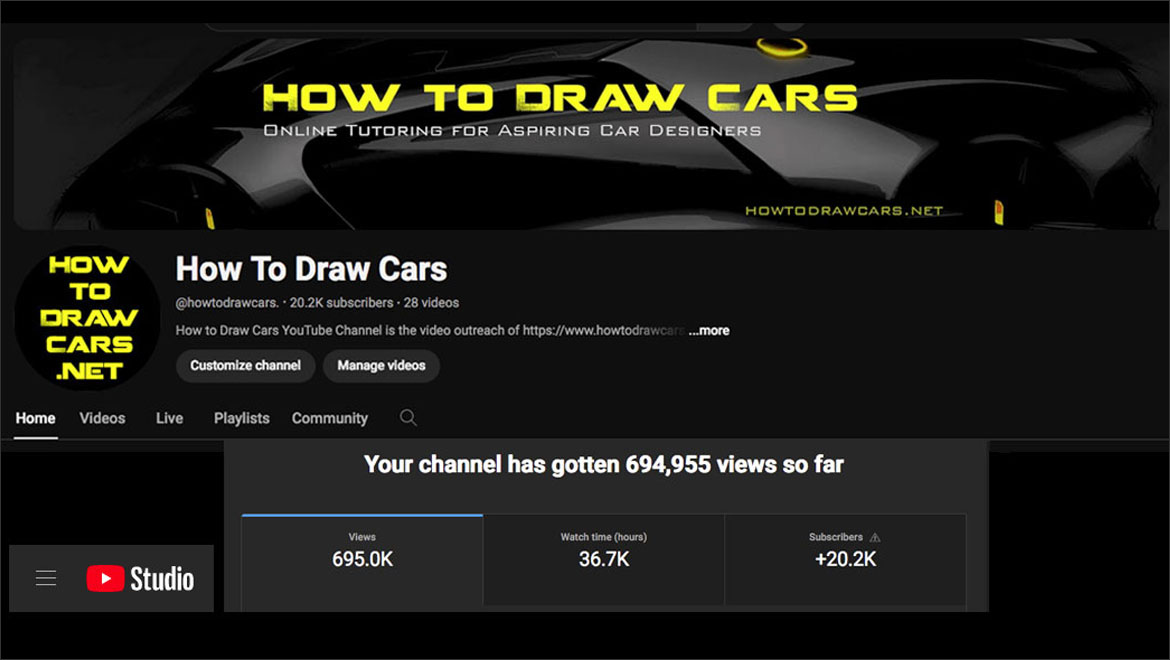Click the 20.2K subscribers text
Image resolution: width=1170 pixels, height=660 pixels.
click(341, 303)
